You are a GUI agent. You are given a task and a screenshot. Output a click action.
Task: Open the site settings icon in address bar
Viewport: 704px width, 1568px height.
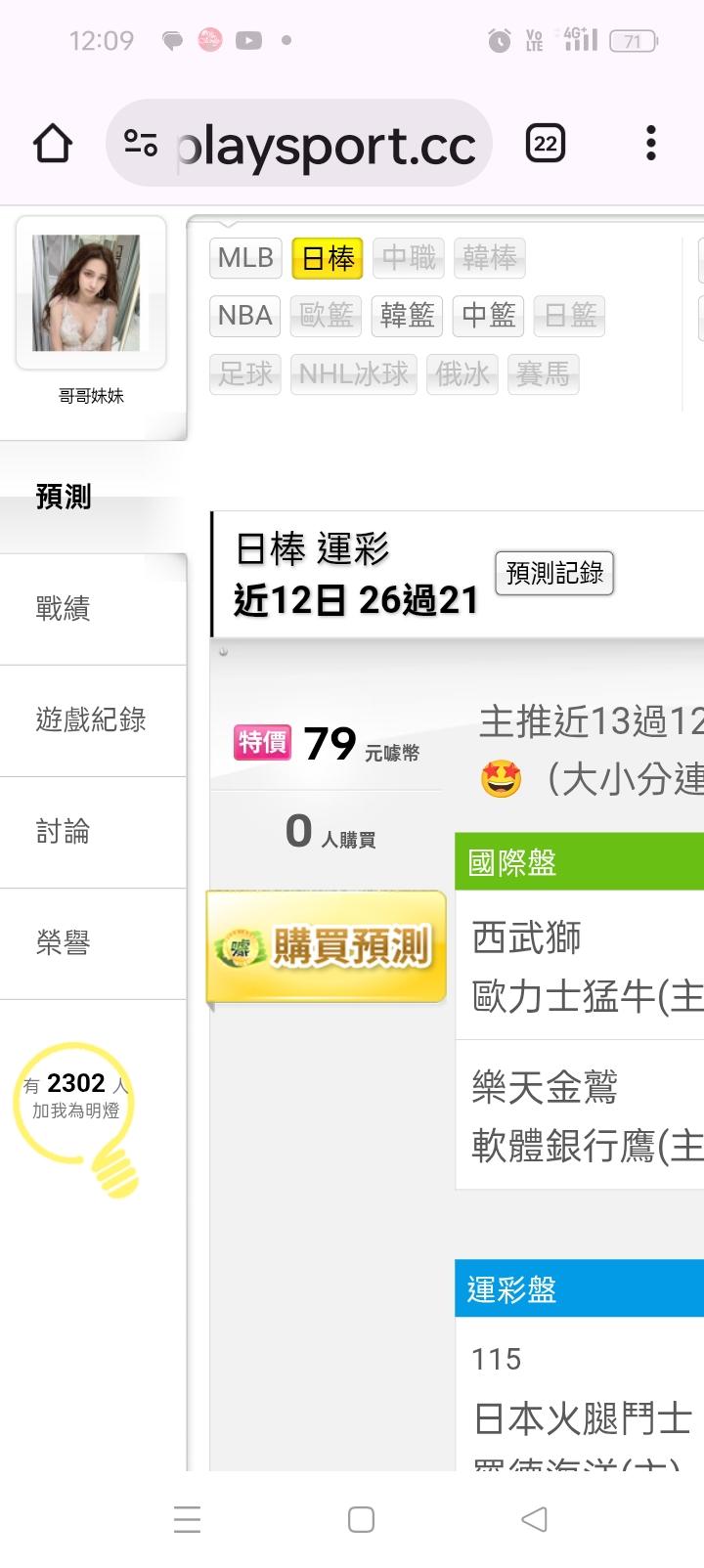click(141, 144)
